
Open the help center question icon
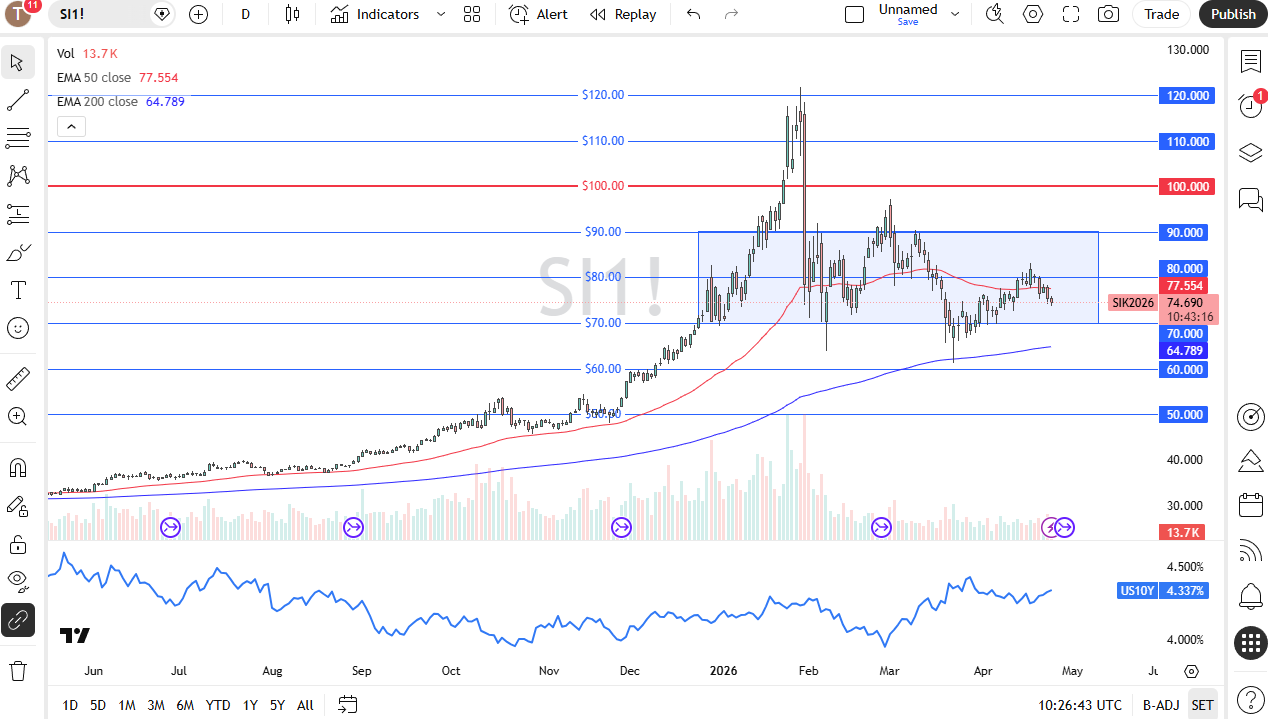[1250, 700]
